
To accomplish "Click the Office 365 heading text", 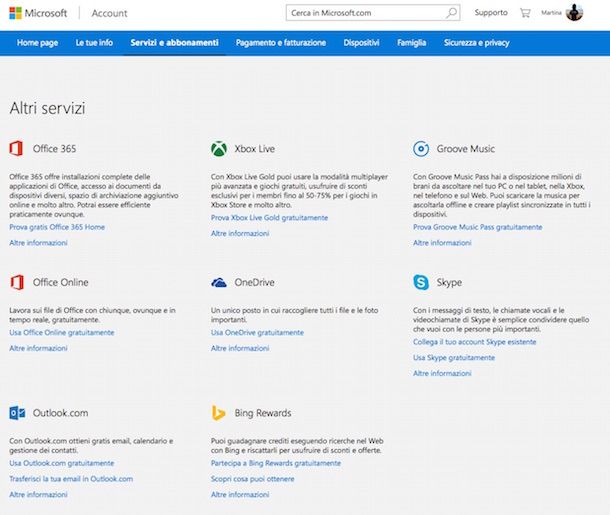I will pyautogui.click(x=54, y=149).
